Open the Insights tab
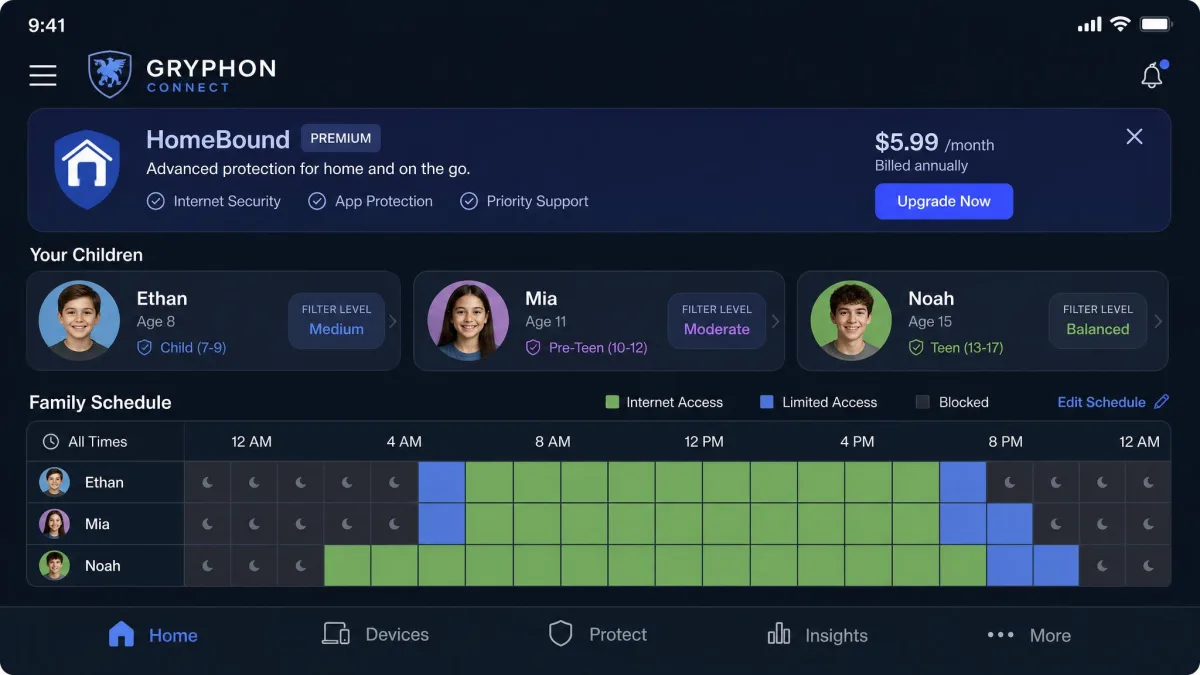 (817, 635)
